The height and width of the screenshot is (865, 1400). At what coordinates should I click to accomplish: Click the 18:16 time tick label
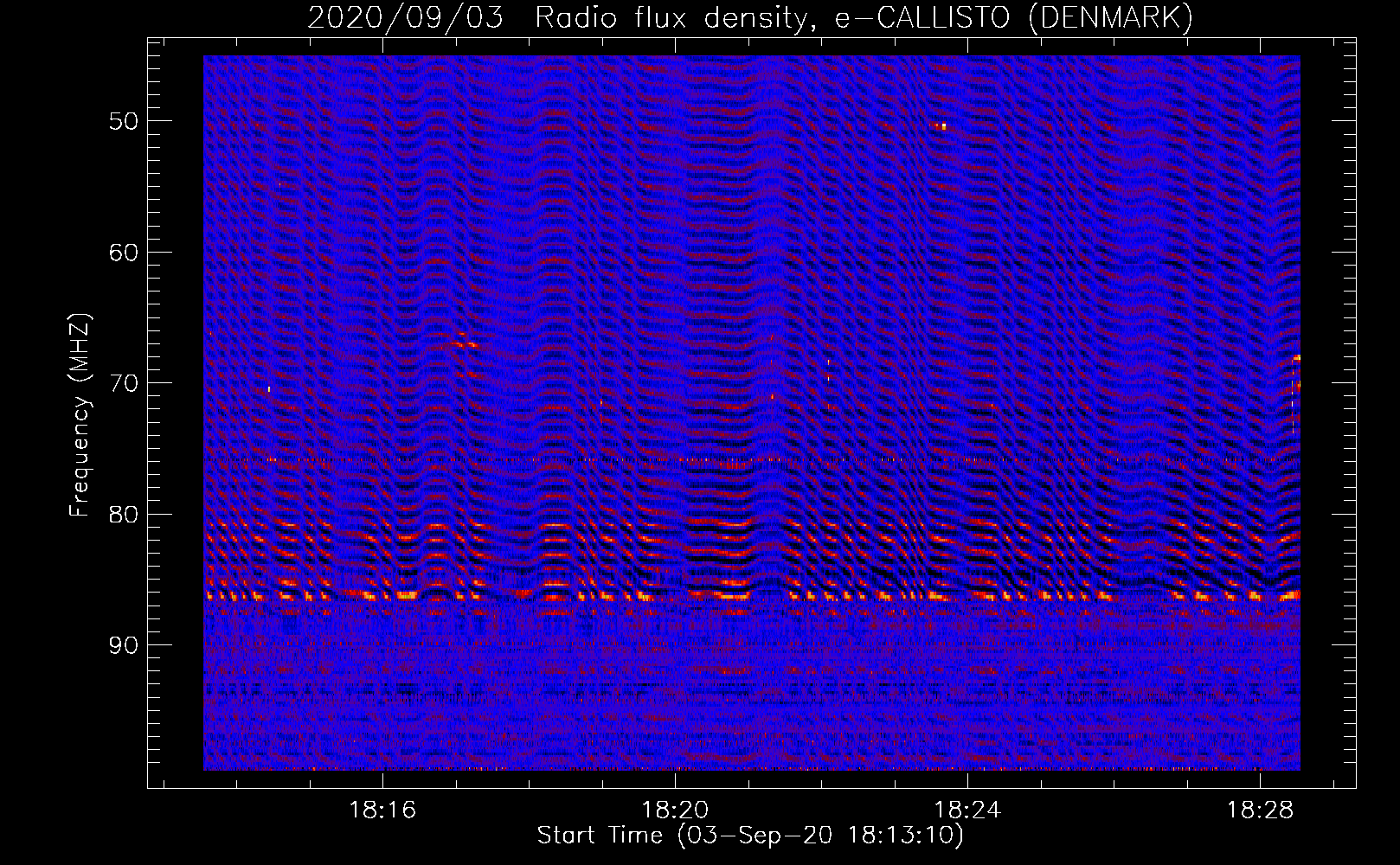382,810
